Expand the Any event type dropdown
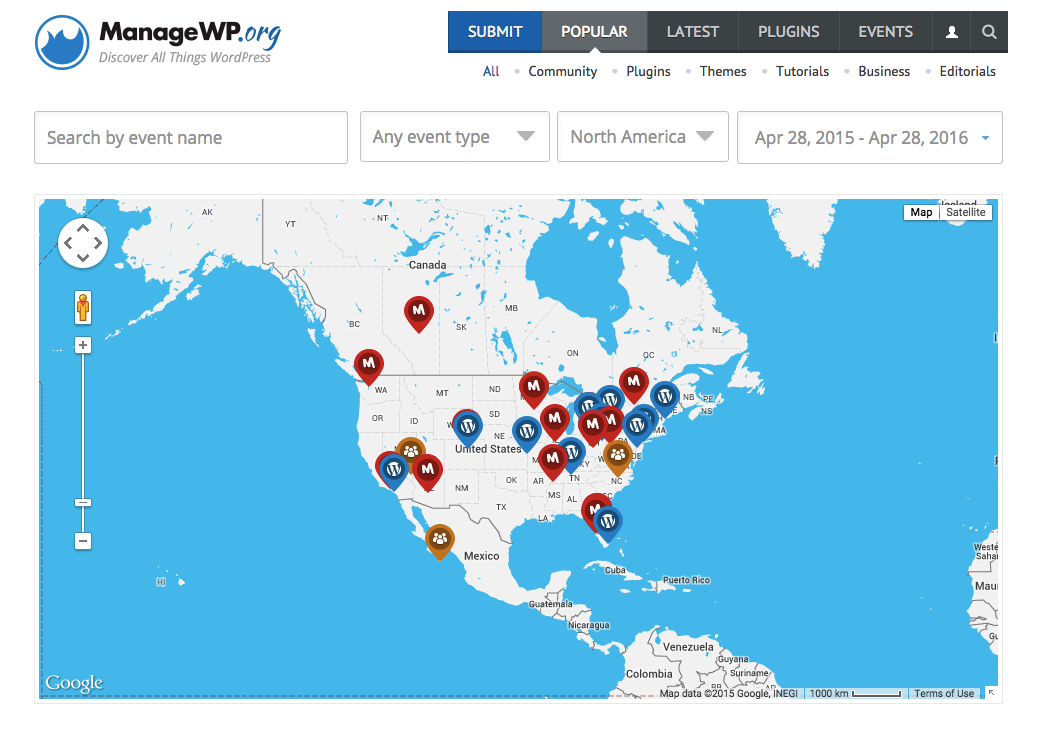1039x735 pixels. (x=454, y=137)
